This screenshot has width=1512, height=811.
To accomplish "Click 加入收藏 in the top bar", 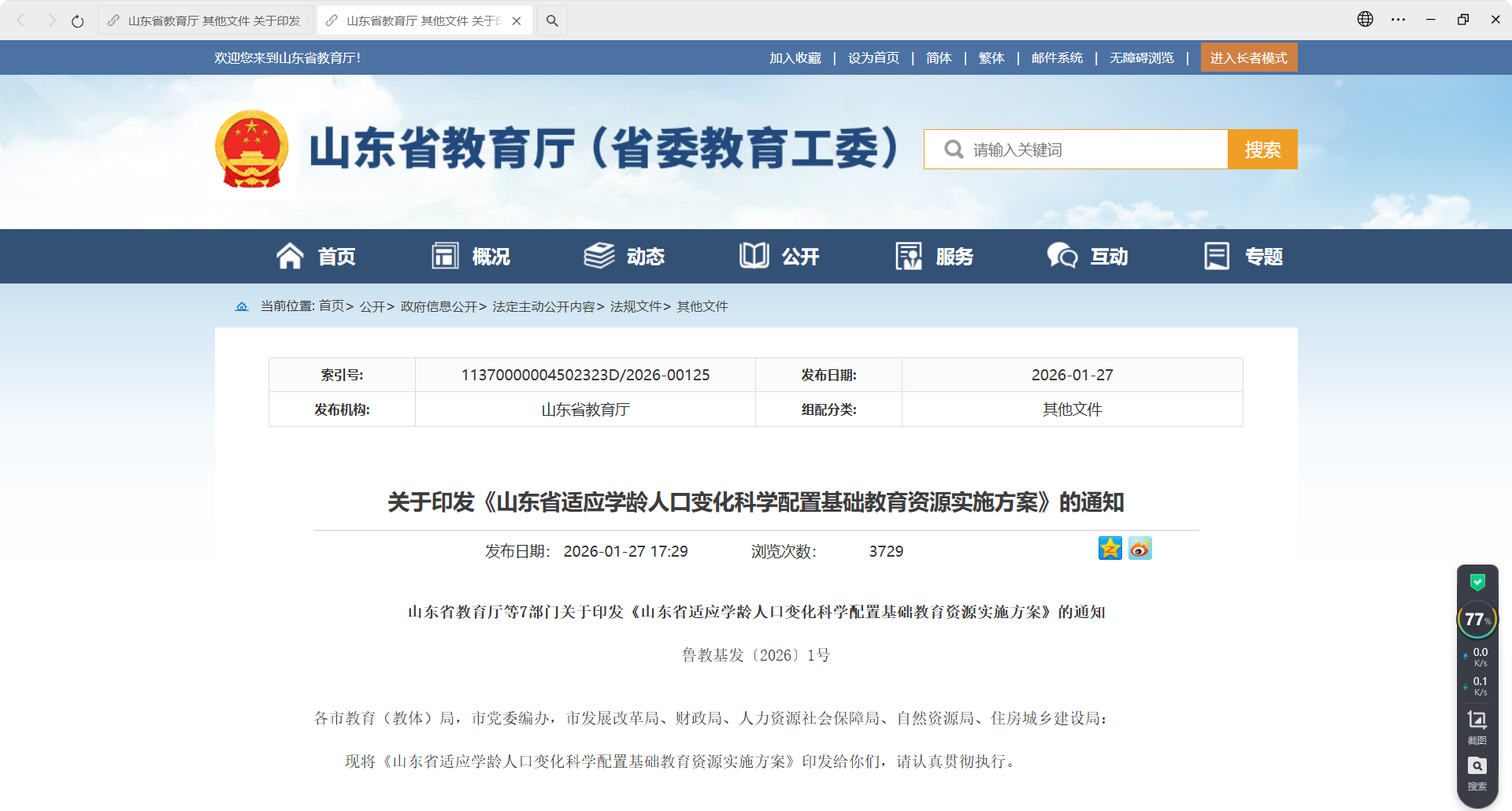I will (x=795, y=58).
